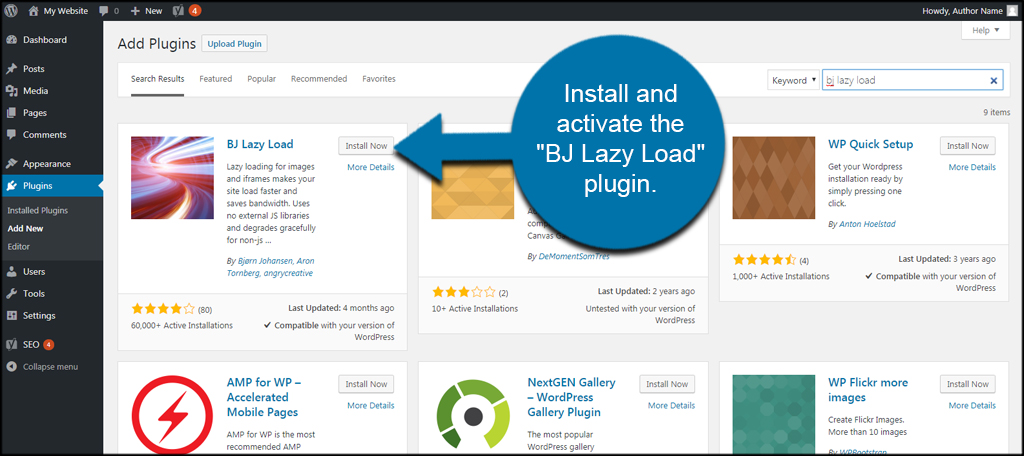View More Details for AMP for WP
The image size is (1024, 456).
point(371,405)
